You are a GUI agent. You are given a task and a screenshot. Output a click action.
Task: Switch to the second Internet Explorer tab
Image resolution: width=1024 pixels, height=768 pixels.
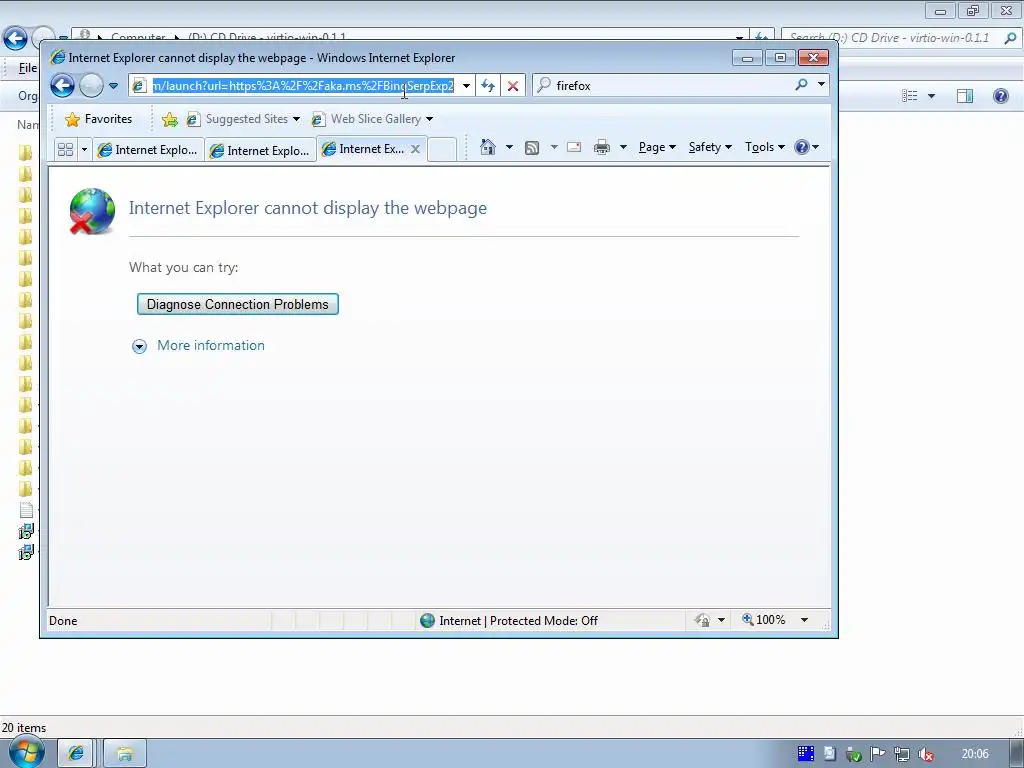[x=260, y=150]
